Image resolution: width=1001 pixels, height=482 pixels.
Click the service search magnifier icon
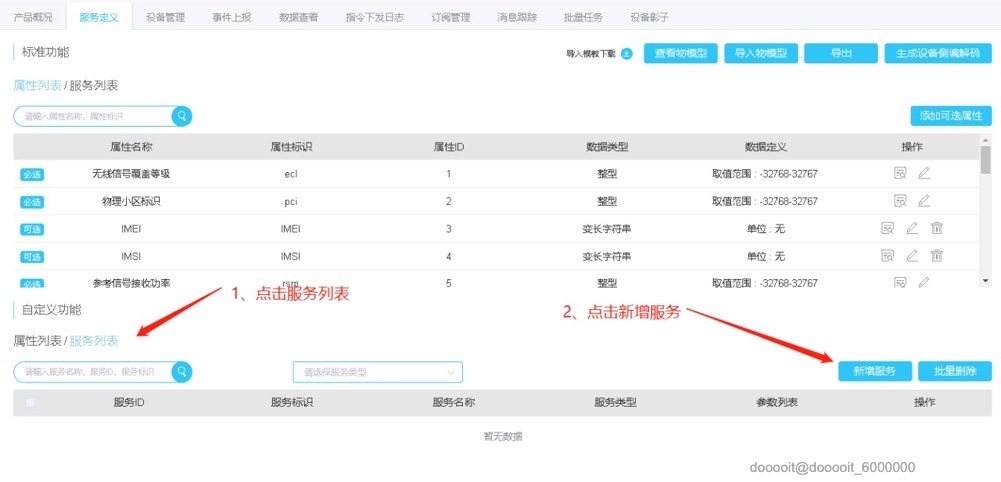point(182,372)
